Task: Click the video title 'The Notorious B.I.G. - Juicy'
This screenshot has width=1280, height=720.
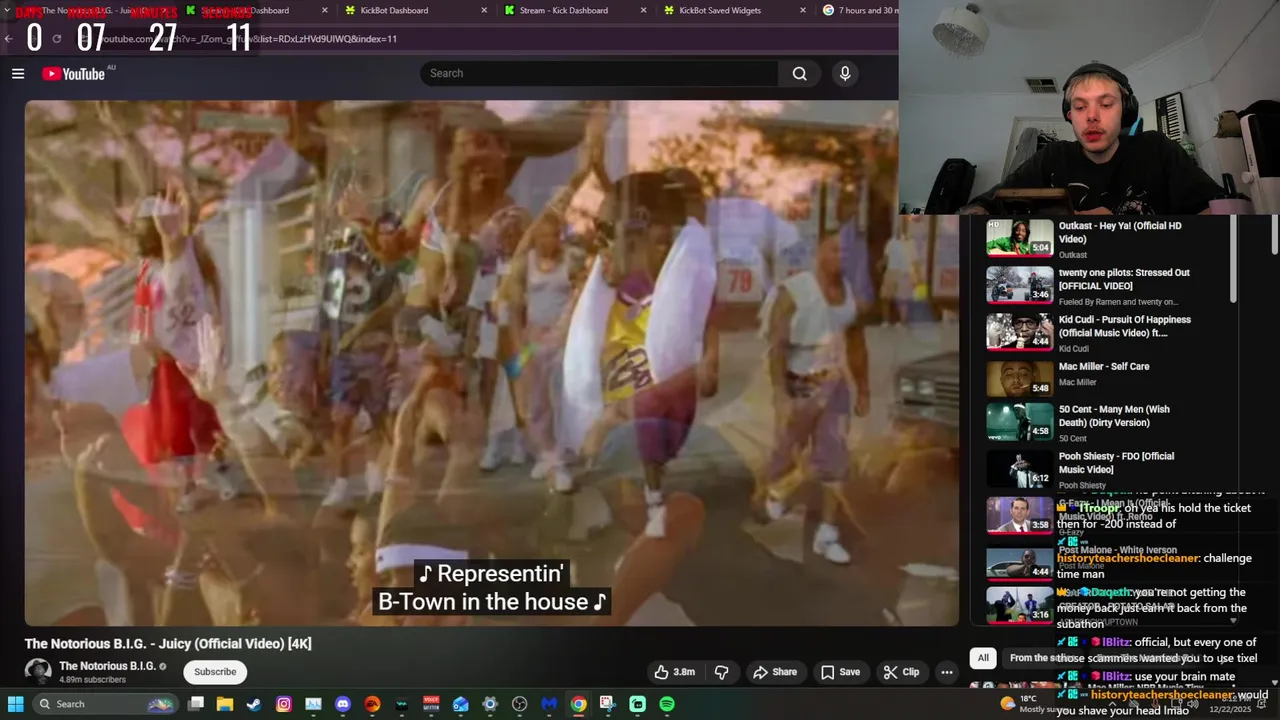Action: (x=168, y=644)
